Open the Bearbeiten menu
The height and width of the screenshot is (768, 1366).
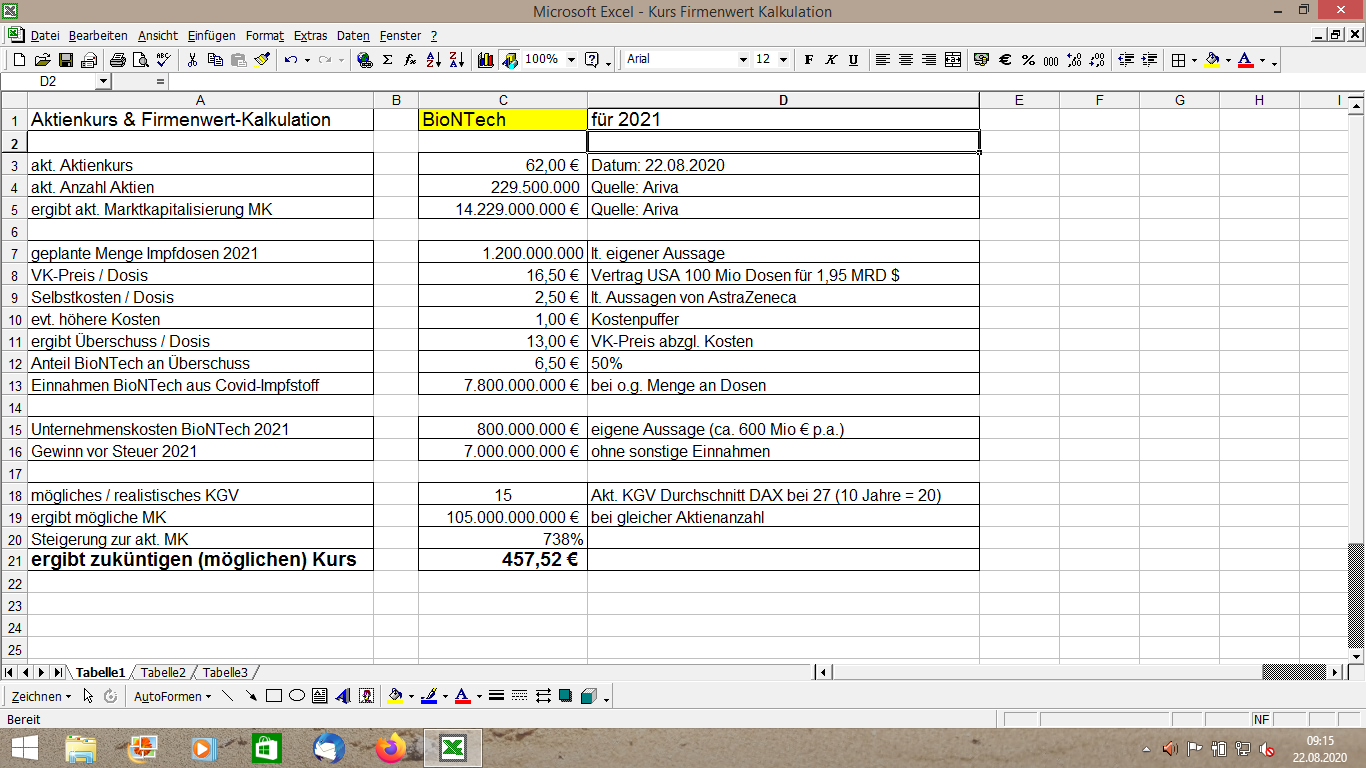[x=99, y=35]
